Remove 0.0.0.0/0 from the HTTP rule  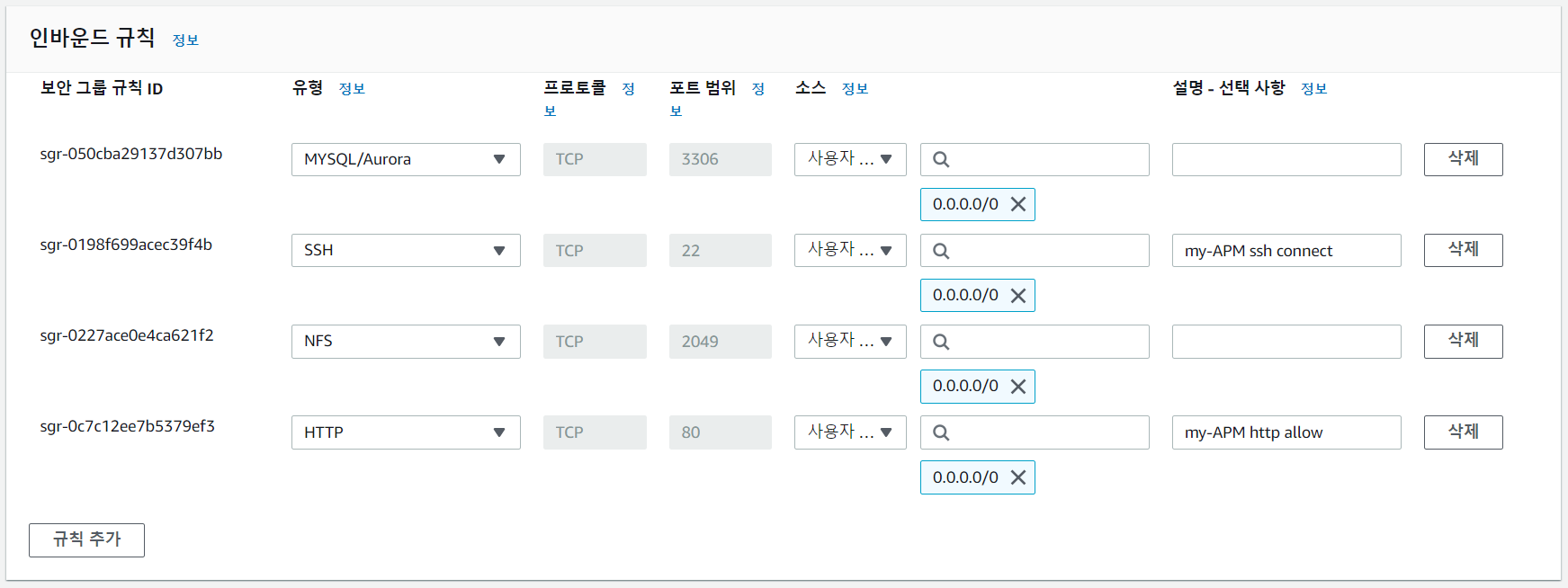pyautogui.click(x=1018, y=477)
